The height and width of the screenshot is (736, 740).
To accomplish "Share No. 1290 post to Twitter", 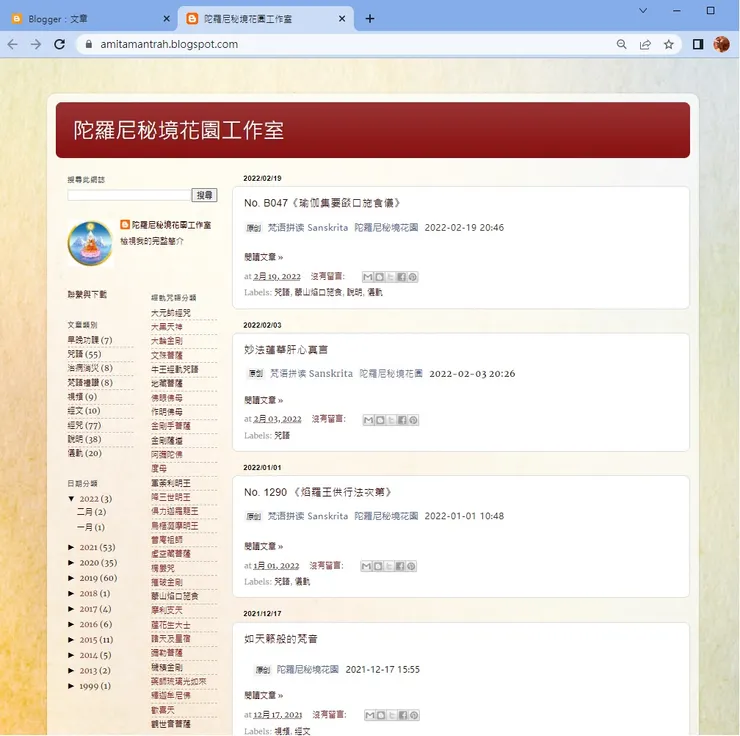I will pyautogui.click(x=389, y=566).
